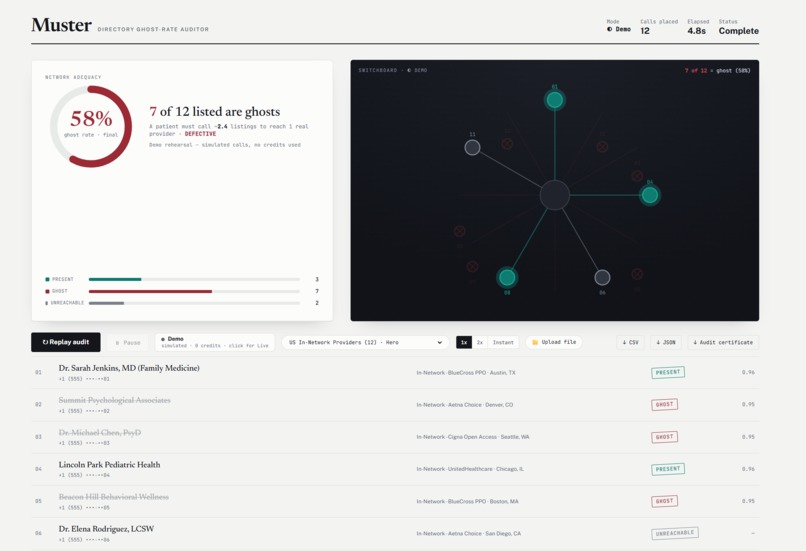Image resolution: width=806 pixels, height=551 pixels.
Task: Click the 0.96 score for Dr. Sarah Jenkins
Action: pos(748,372)
